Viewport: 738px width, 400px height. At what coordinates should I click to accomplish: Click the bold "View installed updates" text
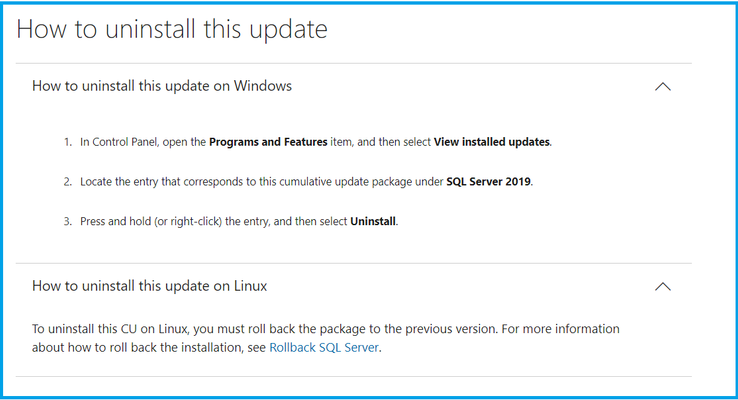point(492,142)
